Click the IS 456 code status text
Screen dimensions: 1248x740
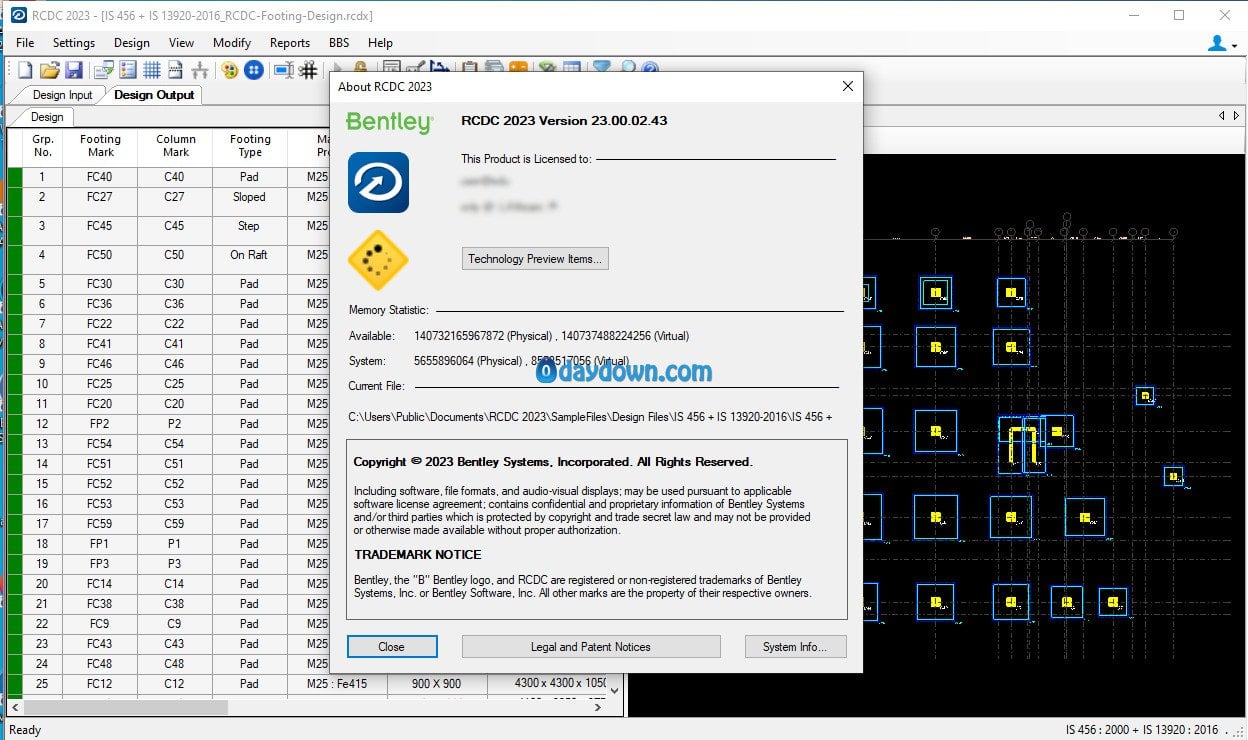coord(1142,730)
